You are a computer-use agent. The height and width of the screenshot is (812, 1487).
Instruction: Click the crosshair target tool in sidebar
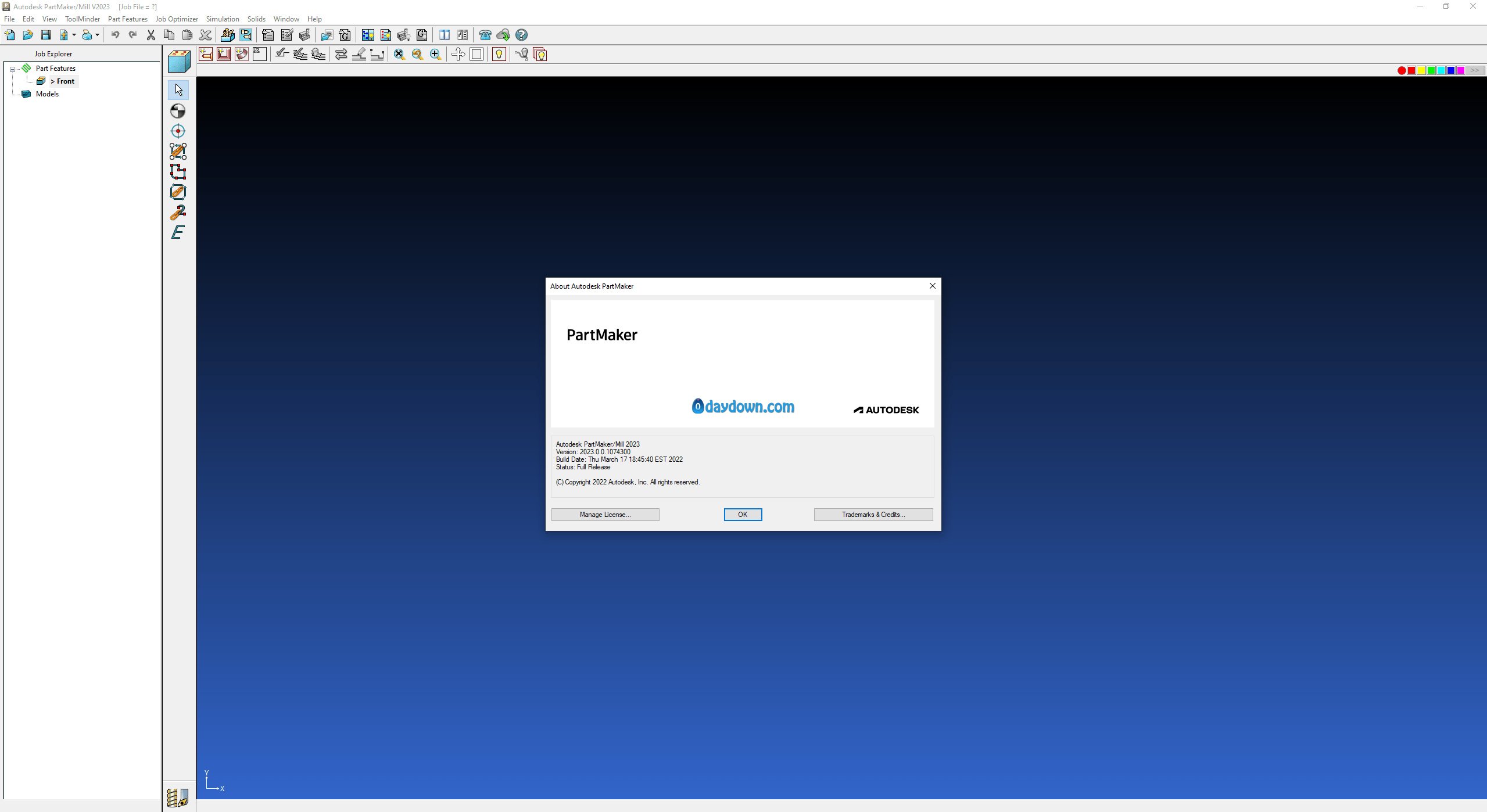pyautogui.click(x=178, y=131)
